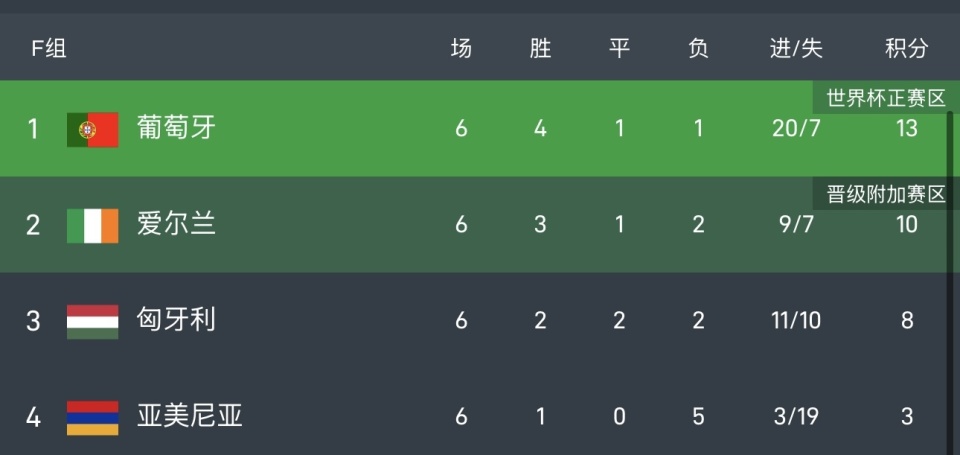Click the F组 group label

point(49,48)
